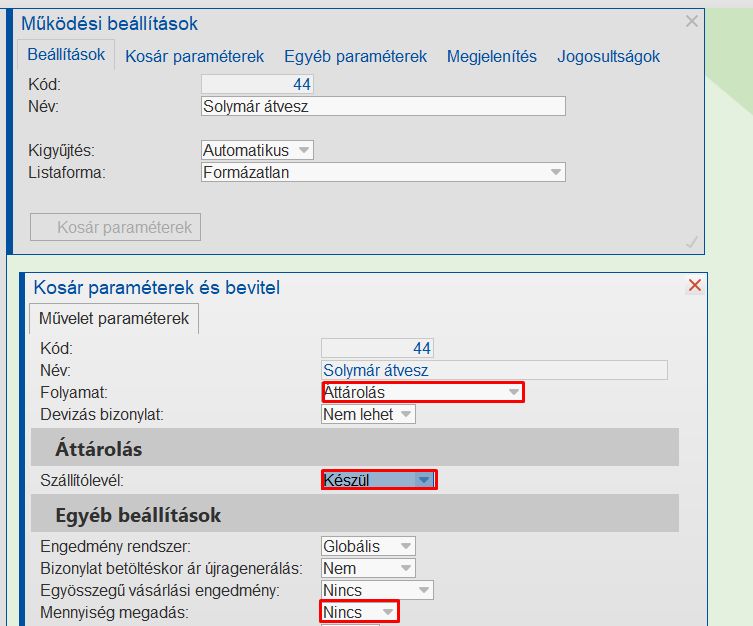This screenshot has height=626, width=753.
Task: Open the Devizás bizonylat dropdown
Action: tap(405, 414)
